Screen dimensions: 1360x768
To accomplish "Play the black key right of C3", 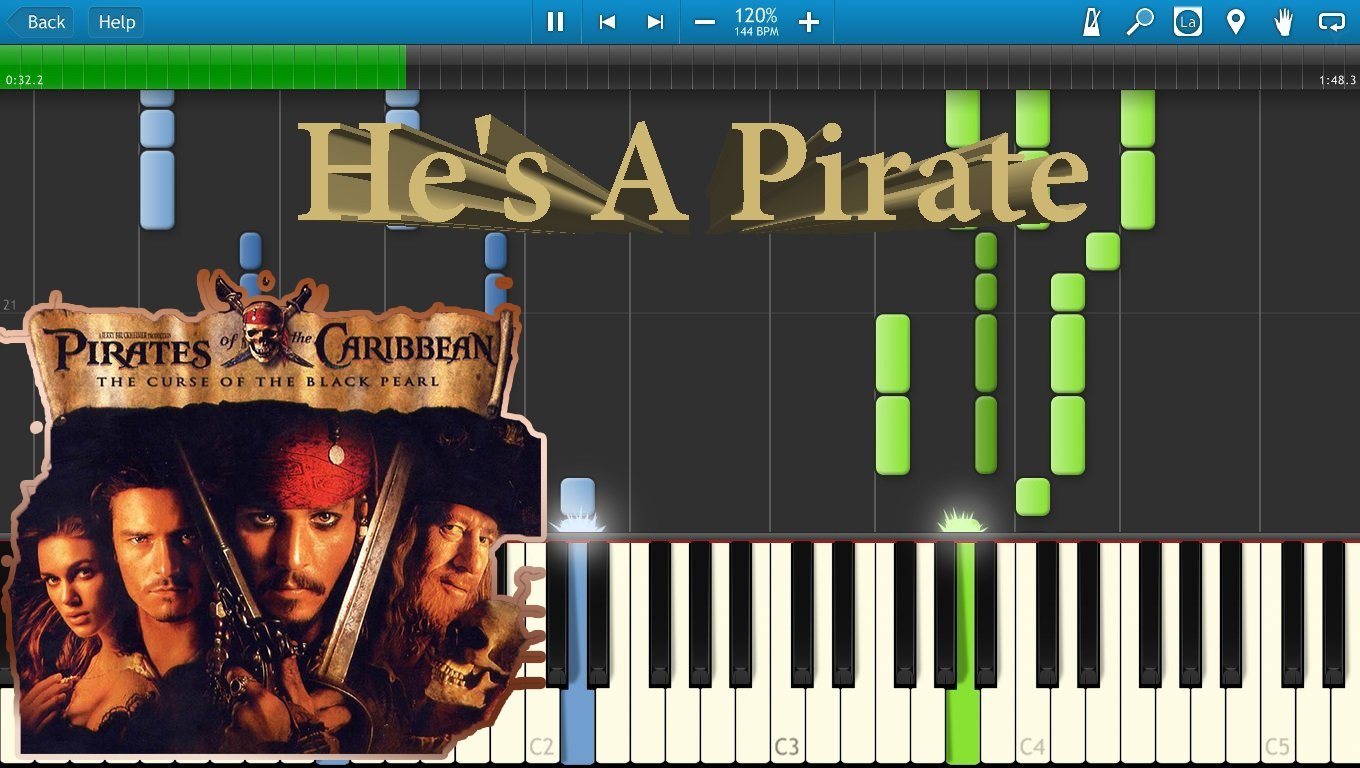I will tap(803, 613).
